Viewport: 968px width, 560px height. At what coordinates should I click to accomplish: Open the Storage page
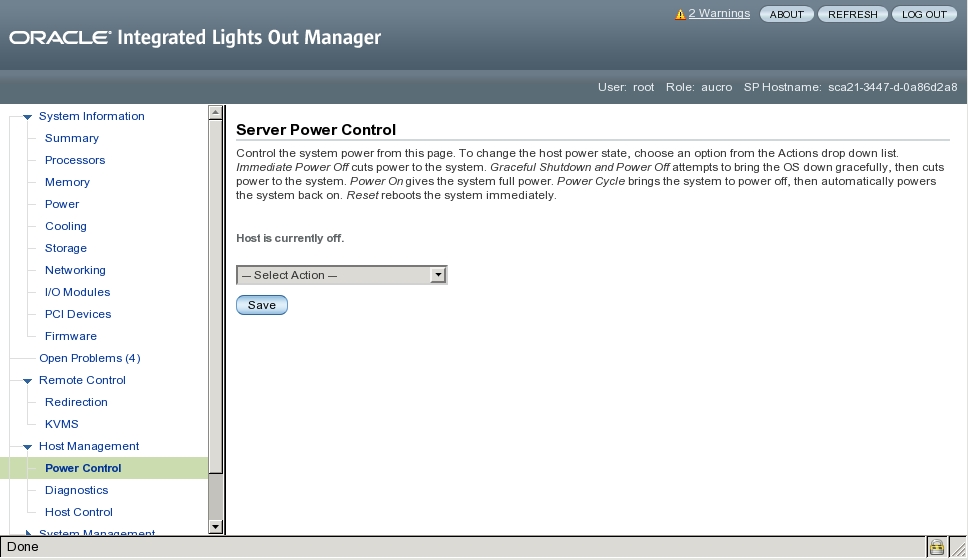click(65, 248)
